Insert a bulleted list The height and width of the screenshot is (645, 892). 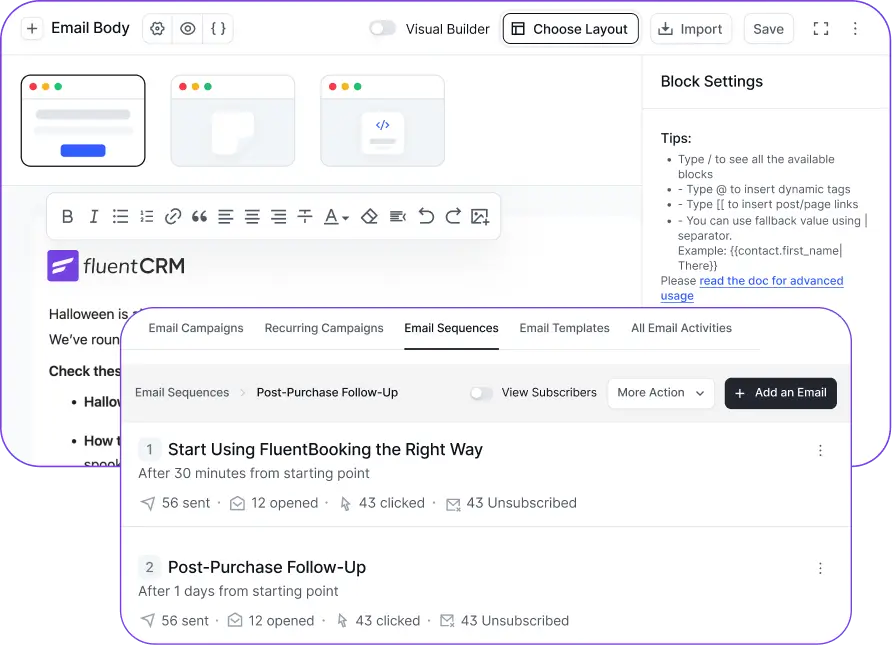[x=120, y=216]
